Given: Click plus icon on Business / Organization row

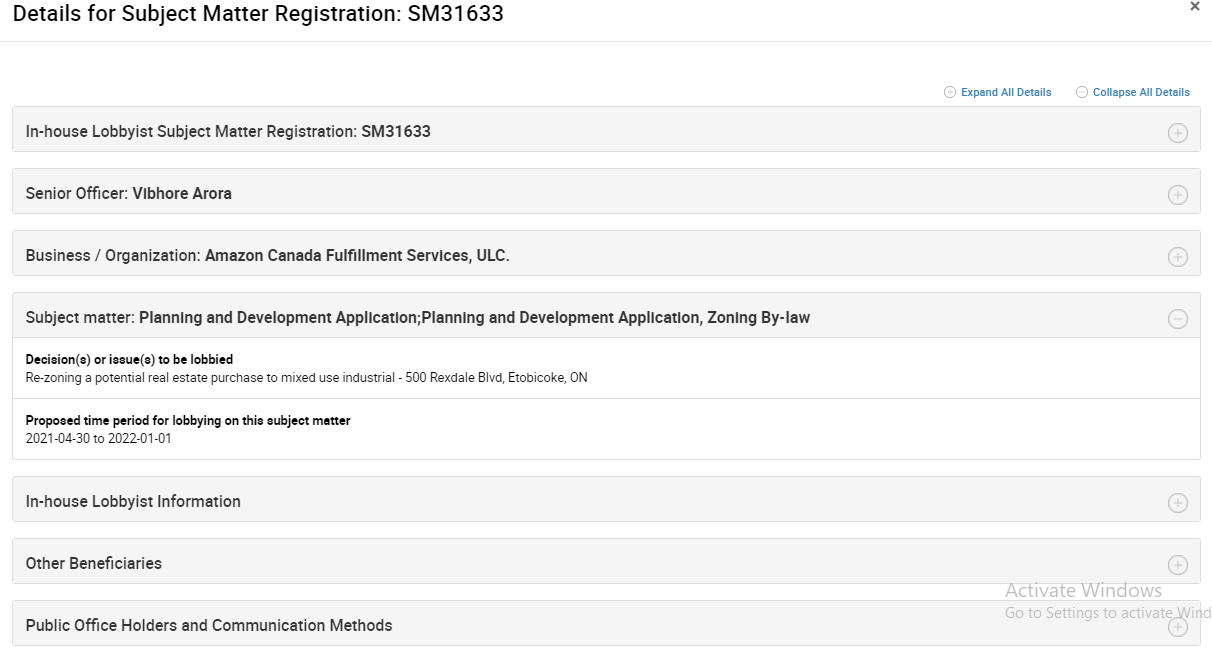Looking at the screenshot, I should click(1178, 257).
